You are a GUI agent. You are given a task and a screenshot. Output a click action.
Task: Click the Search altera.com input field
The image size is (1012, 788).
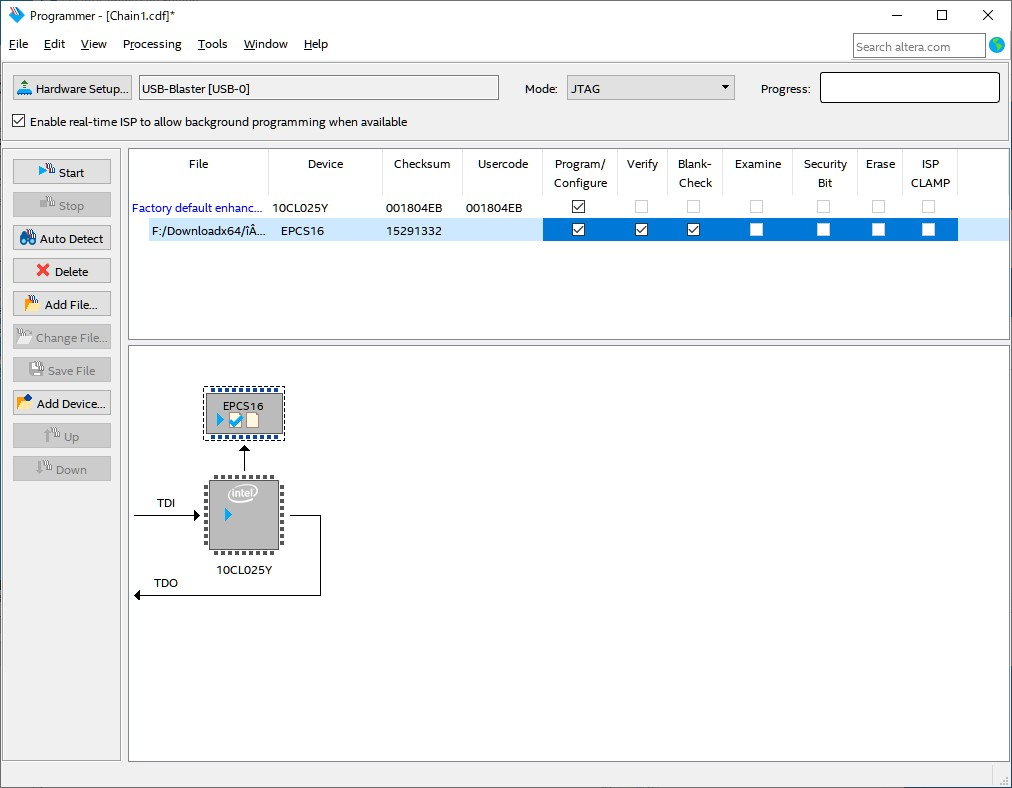pos(918,46)
